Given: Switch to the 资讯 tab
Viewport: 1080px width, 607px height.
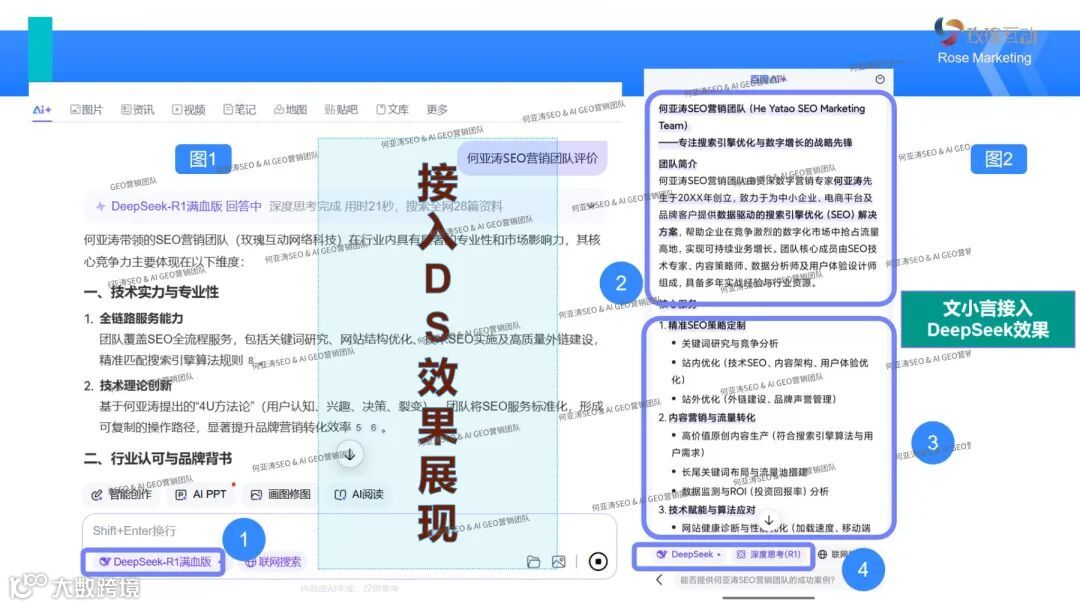Looking at the screenshot, I should [137, 110].
